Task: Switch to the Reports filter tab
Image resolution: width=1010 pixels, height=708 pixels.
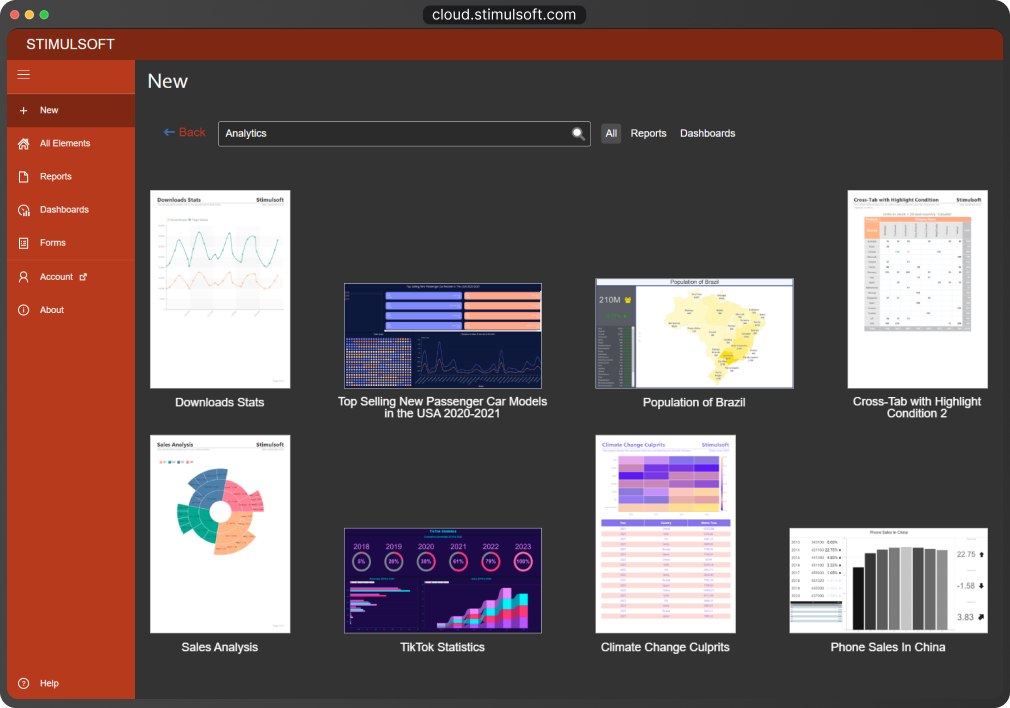Action: (x=648, y=133)
